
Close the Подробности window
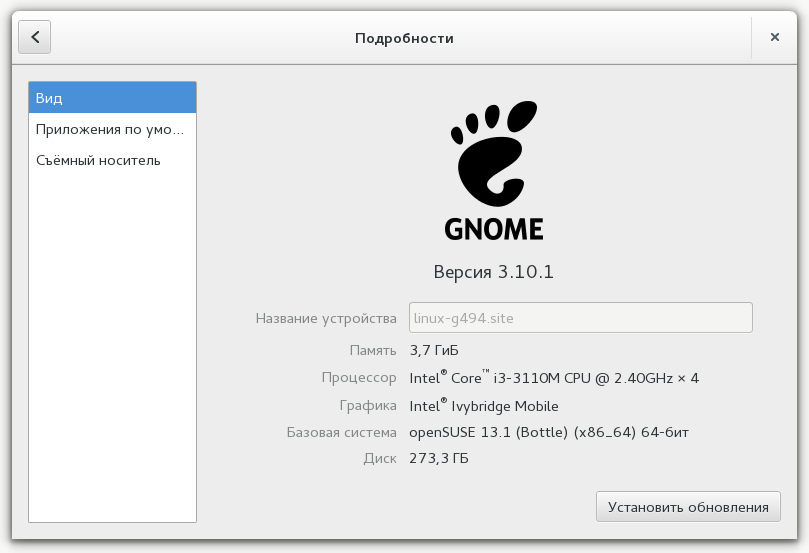[x=774, y=37]
